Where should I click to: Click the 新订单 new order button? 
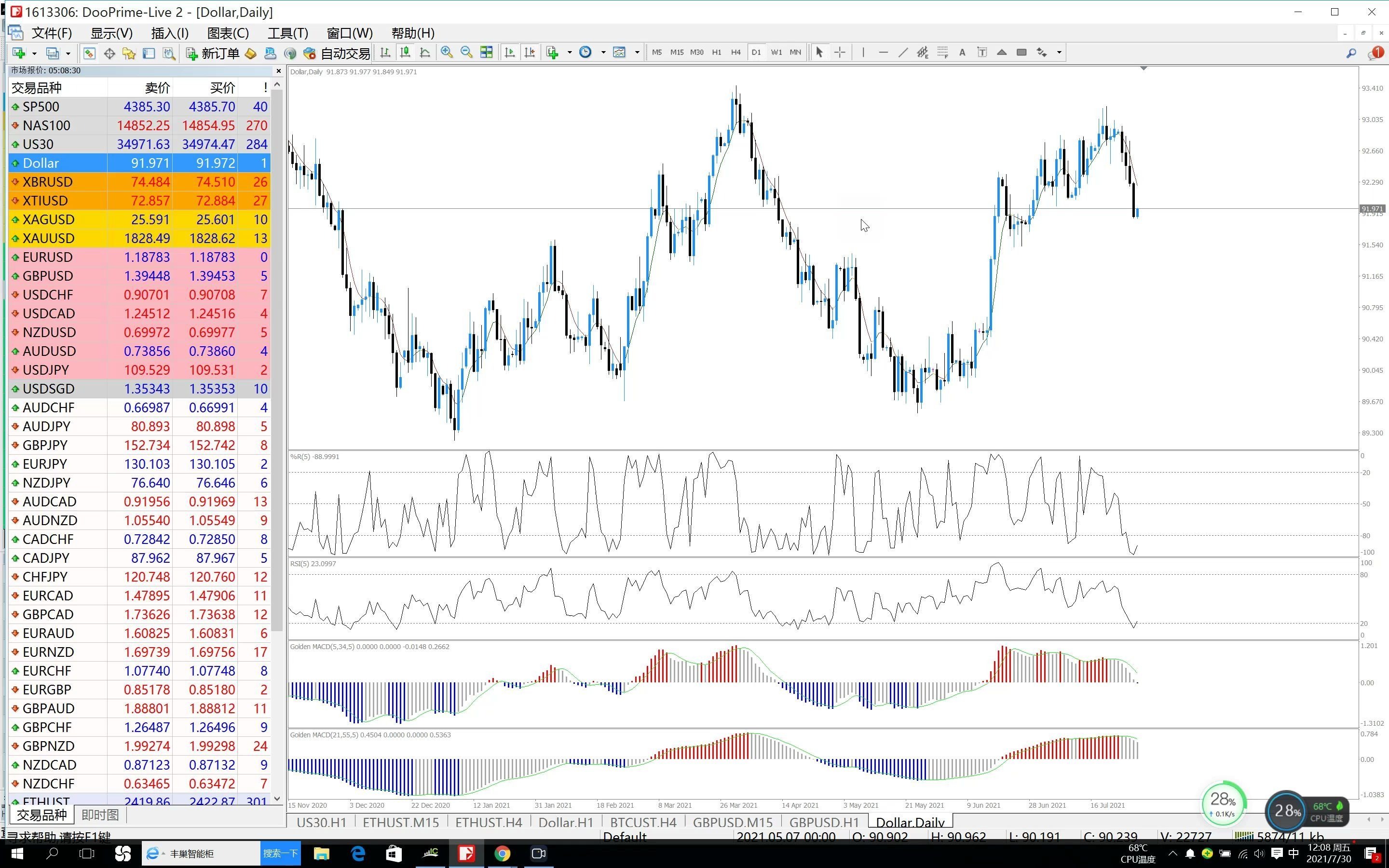tap(212, 53)
